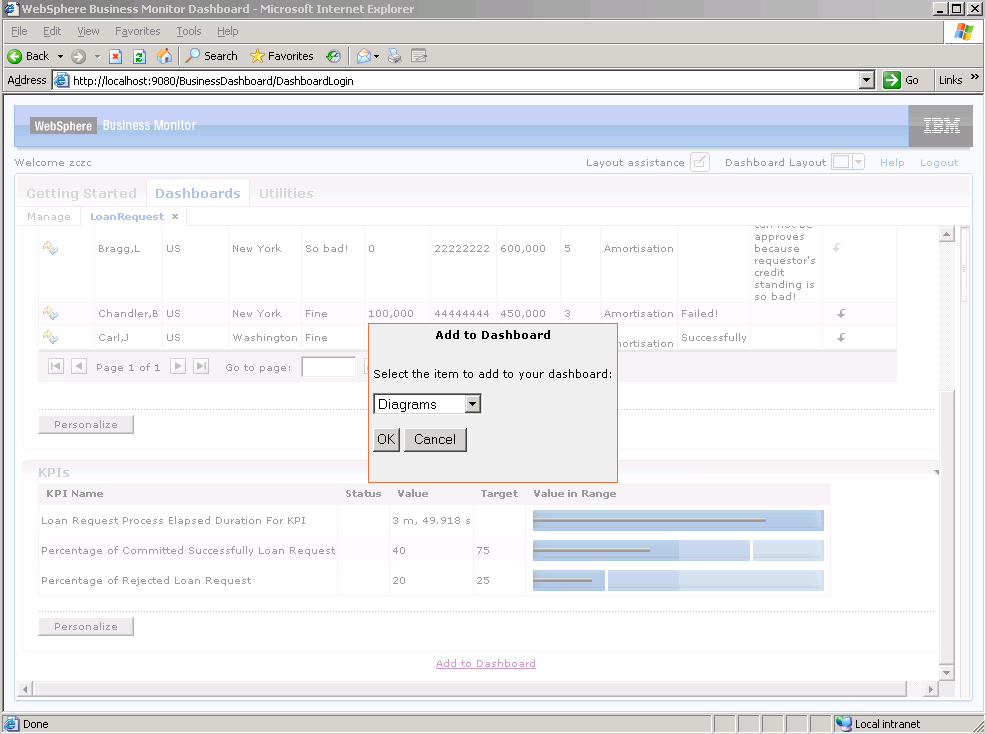Click the vertical scrollbar down arrow
This screenshot has height=734, width=987.
pos(946,672)
